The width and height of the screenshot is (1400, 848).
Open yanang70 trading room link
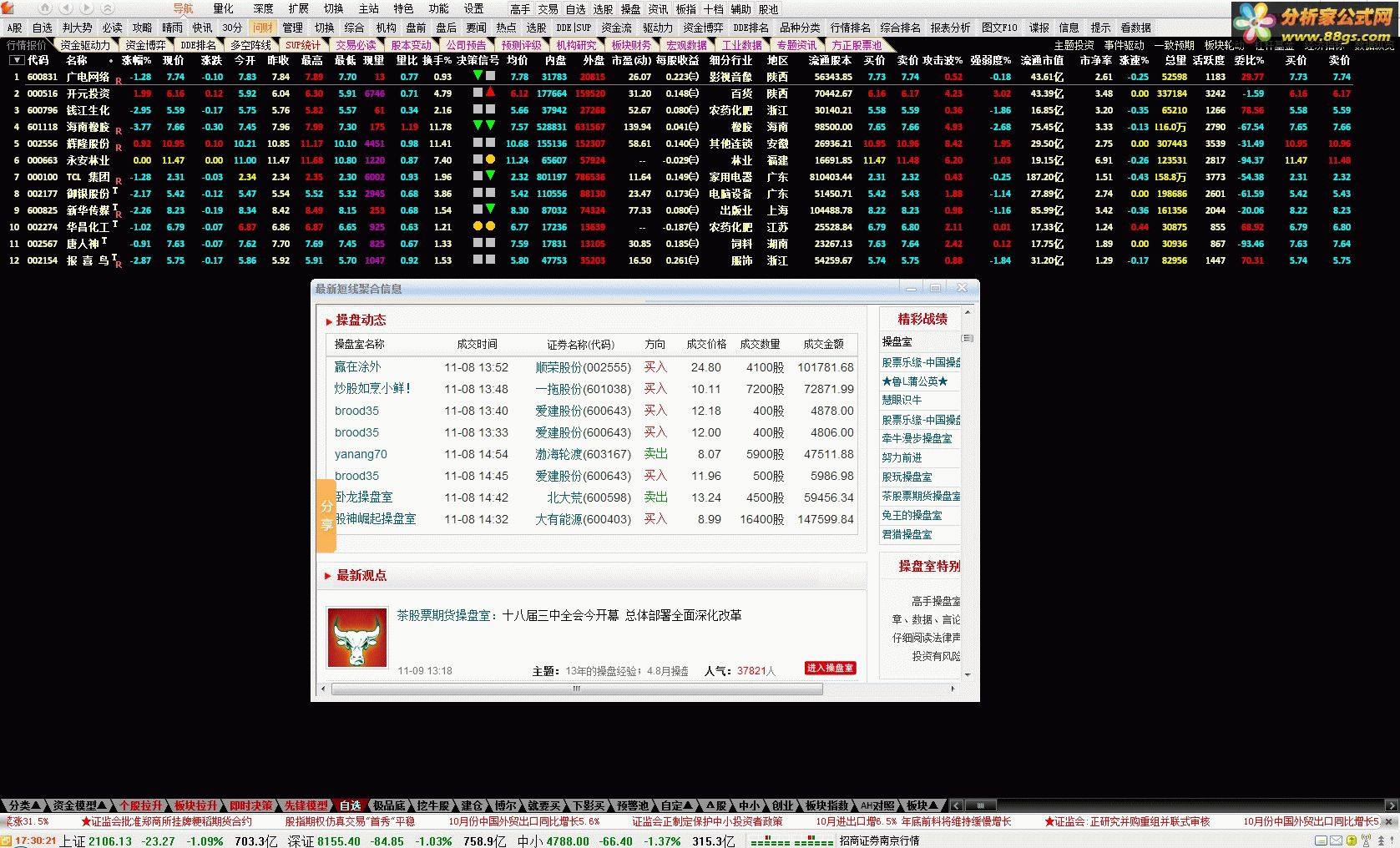tap(361, 454)
